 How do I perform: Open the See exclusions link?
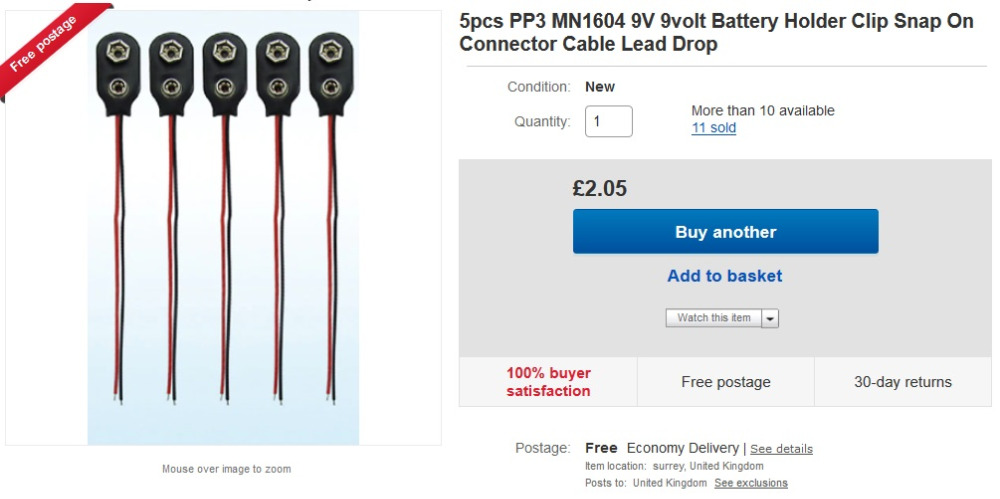click(750, 483)
